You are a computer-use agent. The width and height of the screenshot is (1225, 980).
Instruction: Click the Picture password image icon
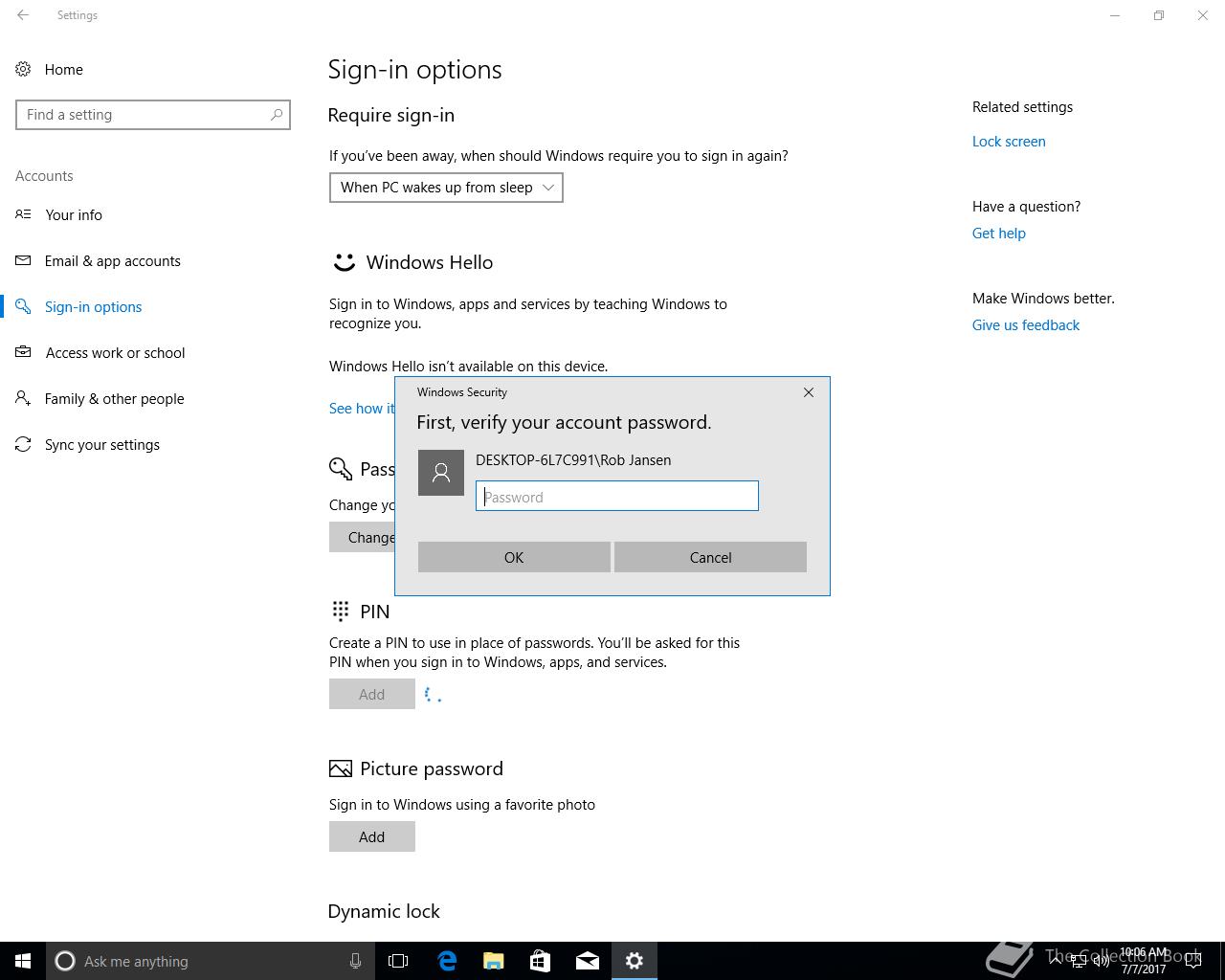(x=340, y=768)
